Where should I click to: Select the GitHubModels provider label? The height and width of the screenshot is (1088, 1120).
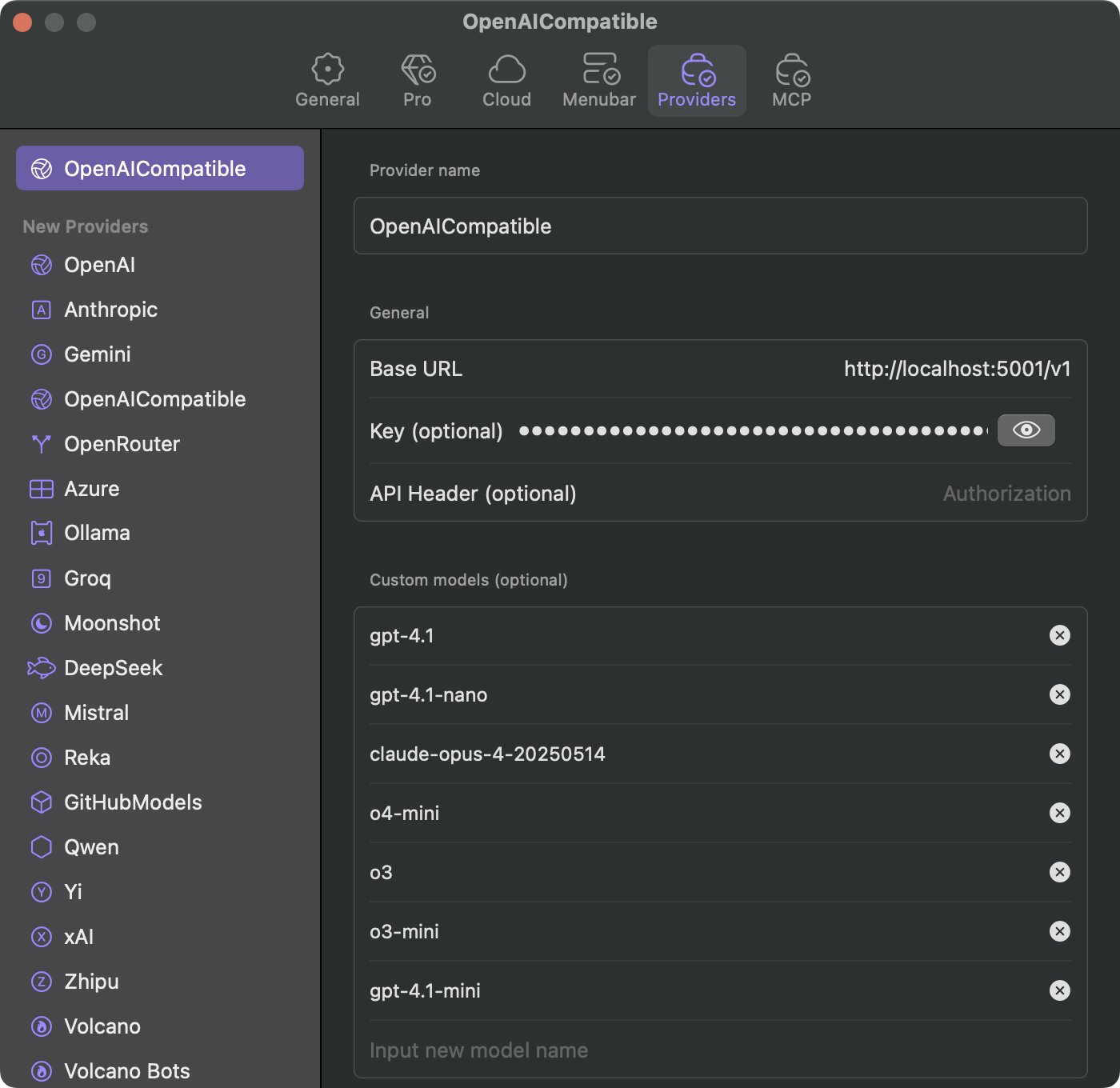click(133, 802)
